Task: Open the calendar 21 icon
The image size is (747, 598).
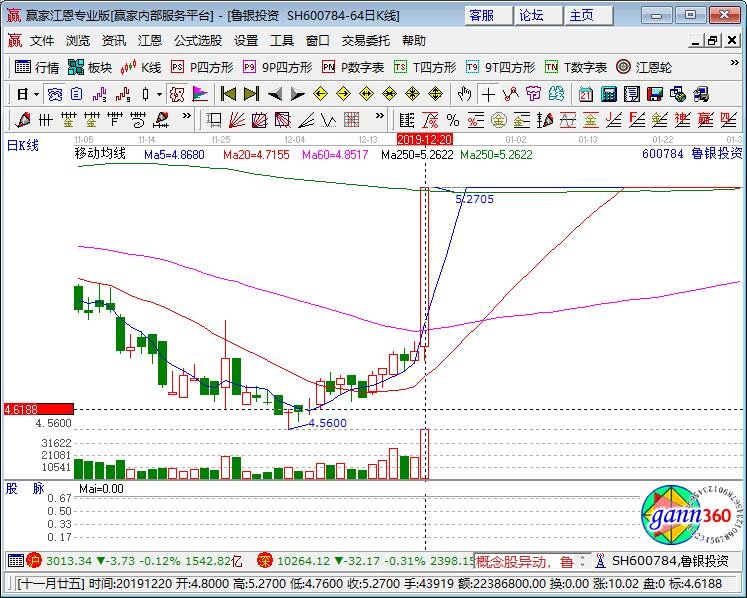Action: 585,94
